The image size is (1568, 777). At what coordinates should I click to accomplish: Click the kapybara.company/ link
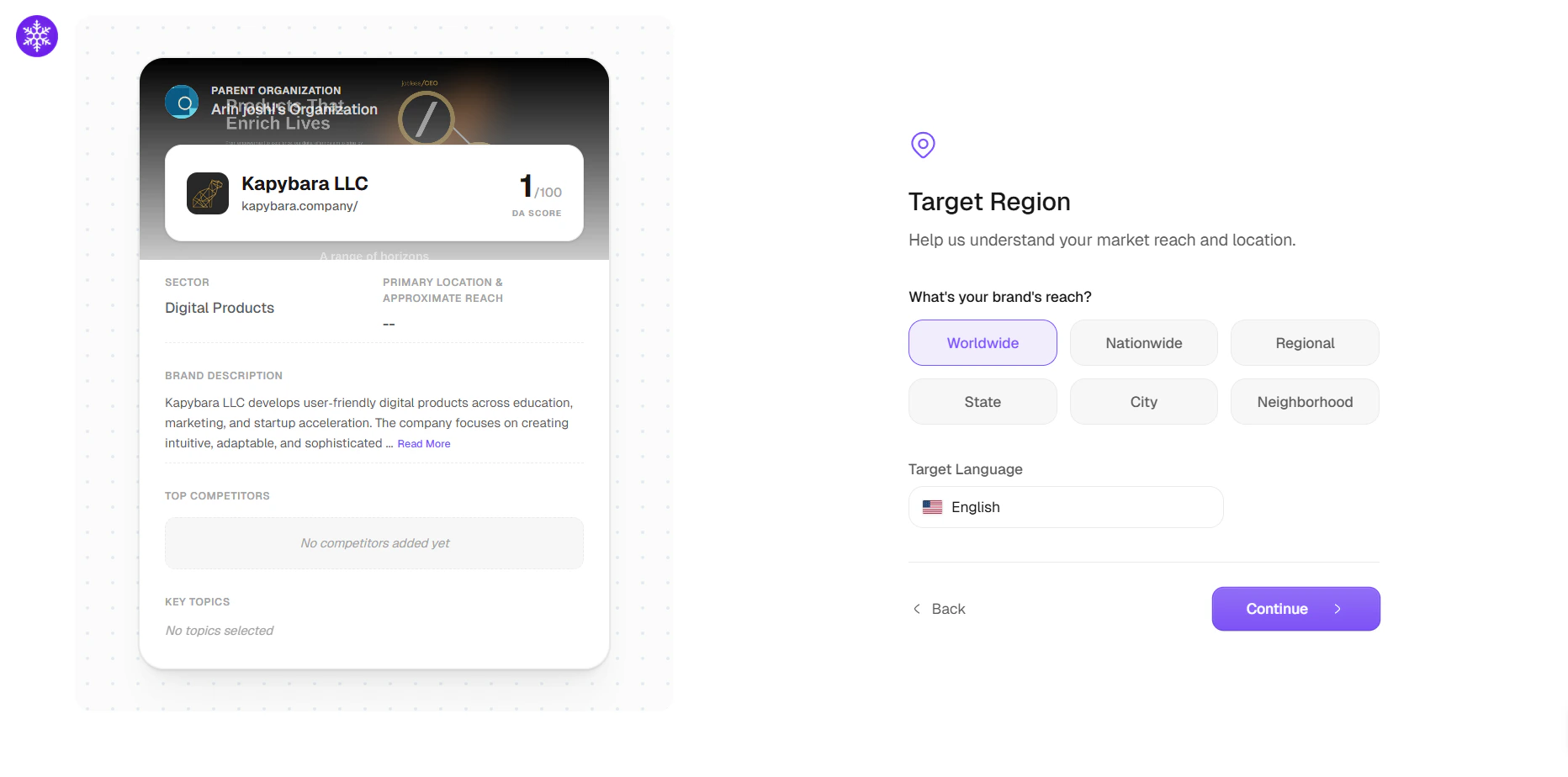point(299,206)
